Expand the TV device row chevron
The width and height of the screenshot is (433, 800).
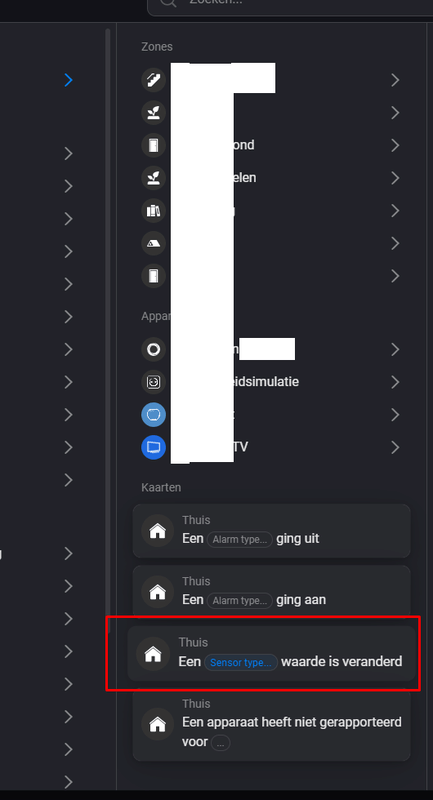pos(395,447)
